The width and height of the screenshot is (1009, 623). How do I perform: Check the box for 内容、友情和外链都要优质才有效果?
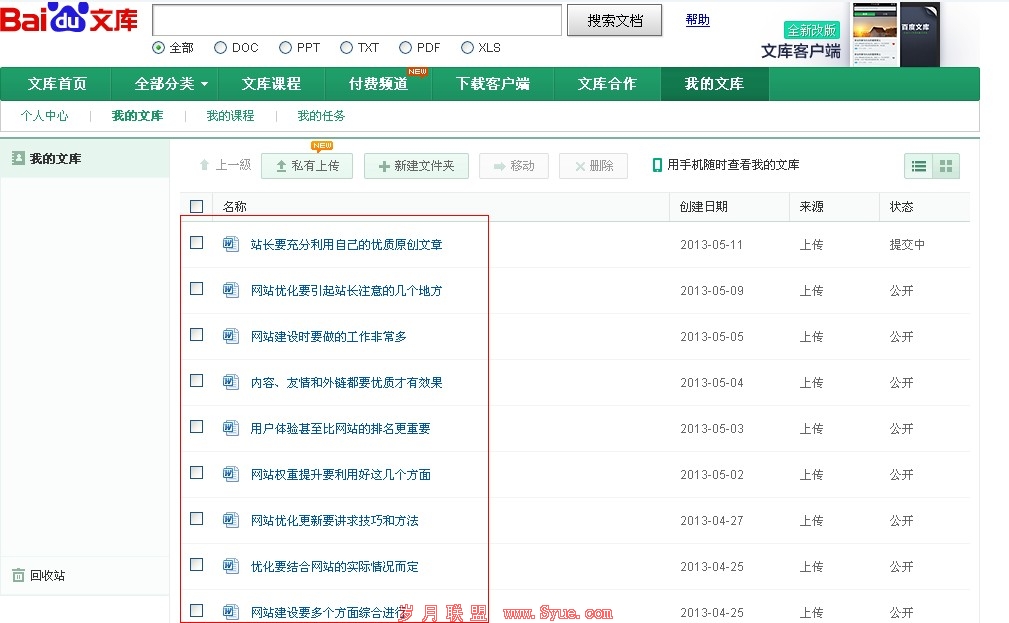point(196,380)
